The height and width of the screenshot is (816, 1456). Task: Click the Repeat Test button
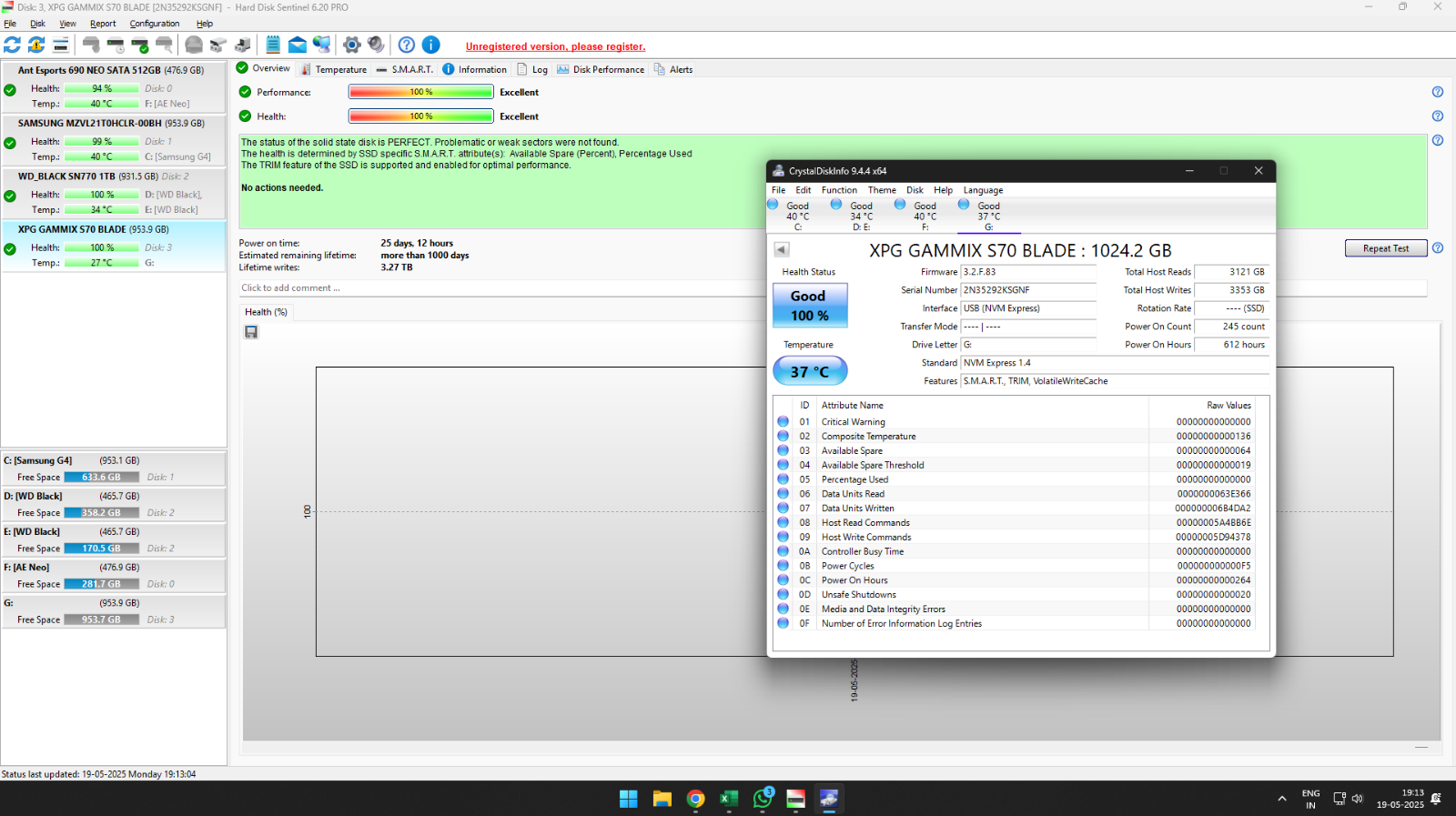[x=1385, y=248]
